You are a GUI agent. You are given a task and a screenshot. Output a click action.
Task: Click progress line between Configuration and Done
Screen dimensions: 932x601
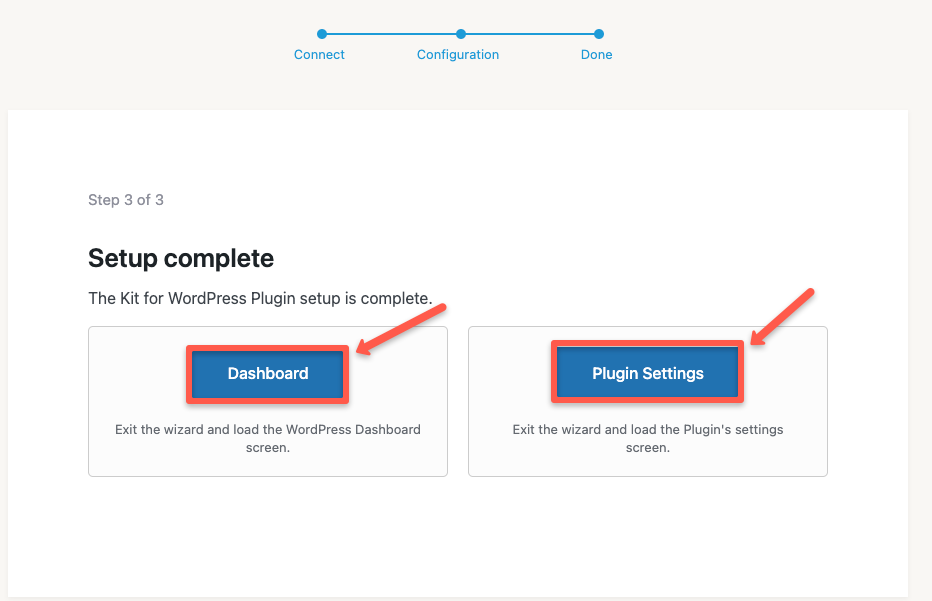click(529, 34)
